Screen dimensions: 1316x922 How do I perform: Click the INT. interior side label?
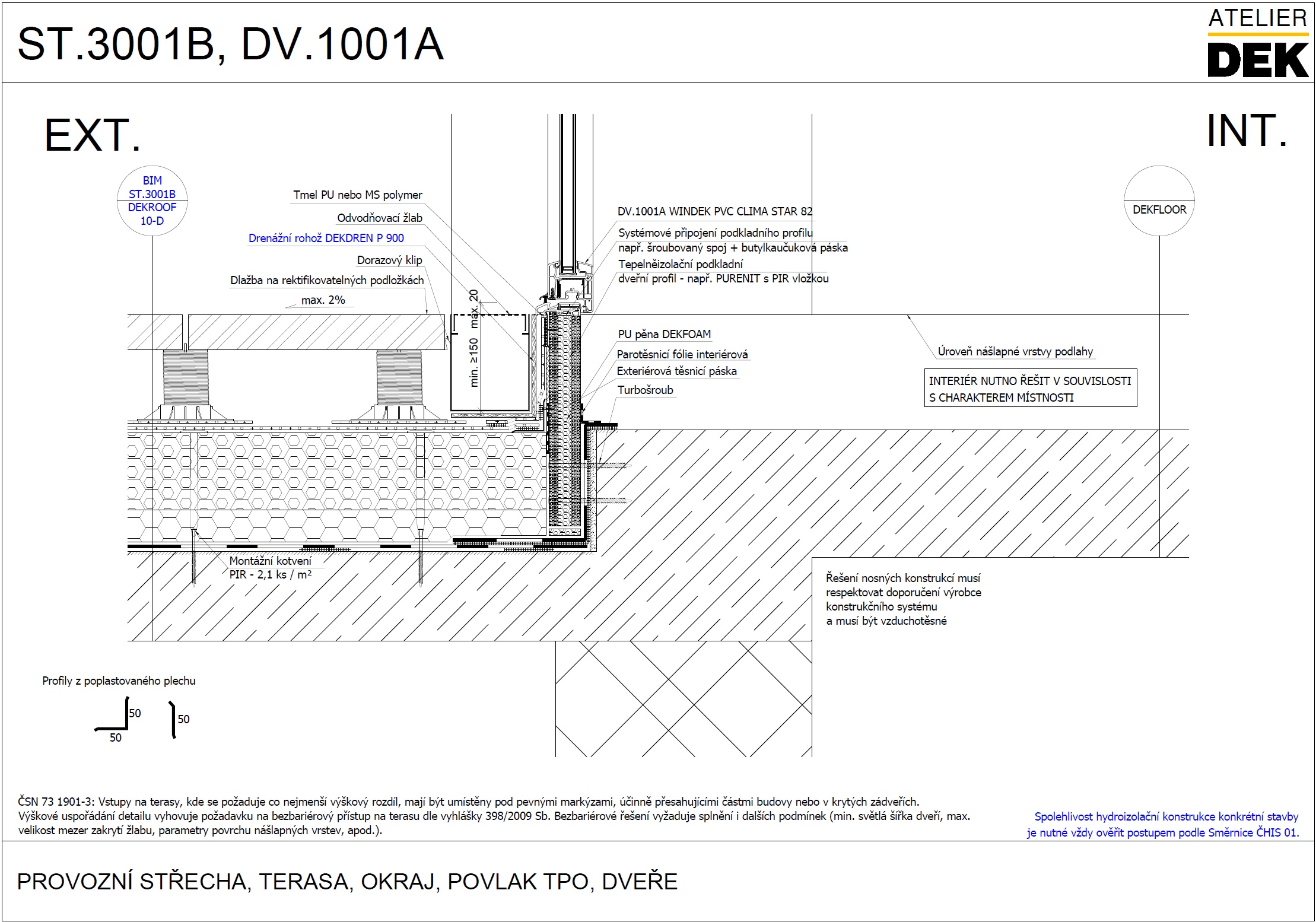click(x=1247, y=131)
